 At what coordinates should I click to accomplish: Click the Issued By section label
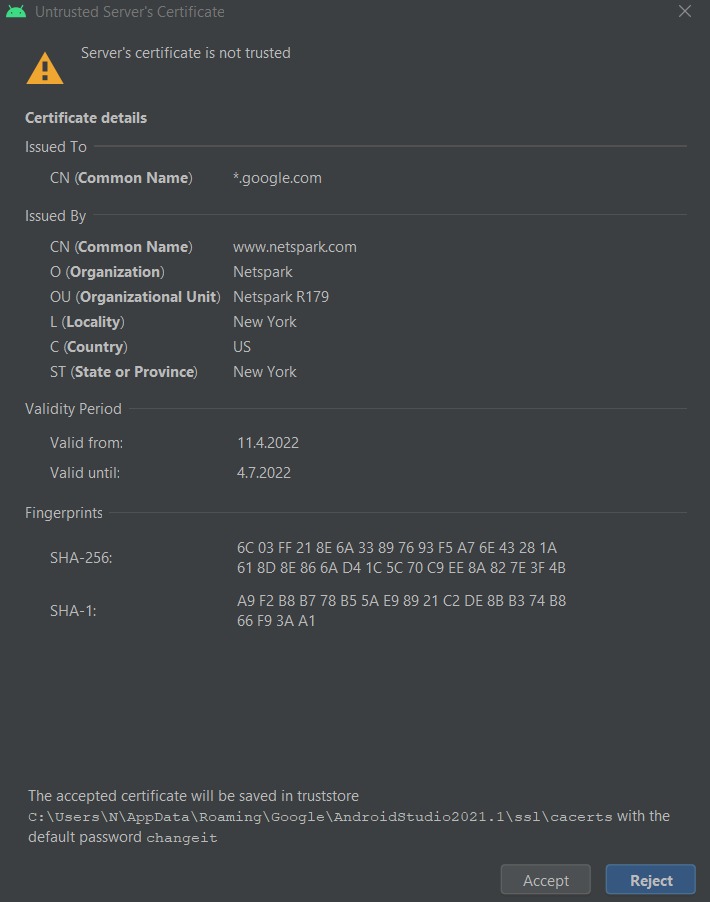(56, 216)
